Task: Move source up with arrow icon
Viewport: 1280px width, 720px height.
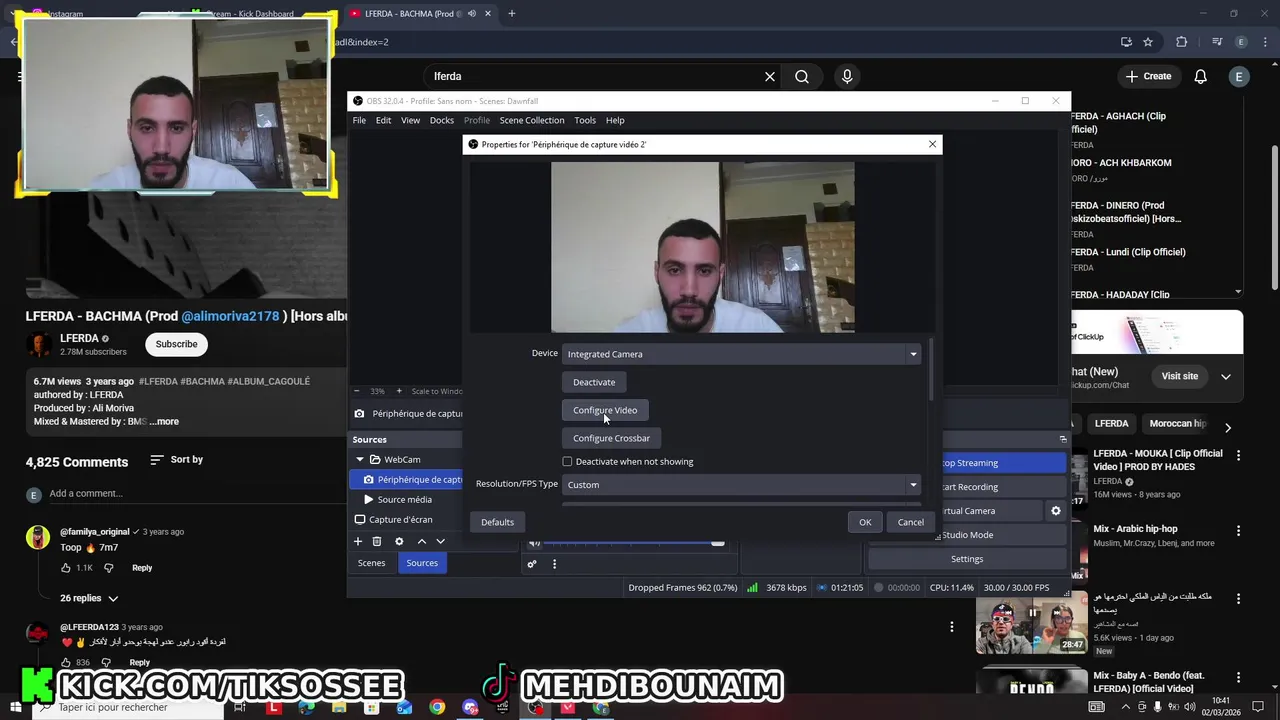Action: coord(421,541)
